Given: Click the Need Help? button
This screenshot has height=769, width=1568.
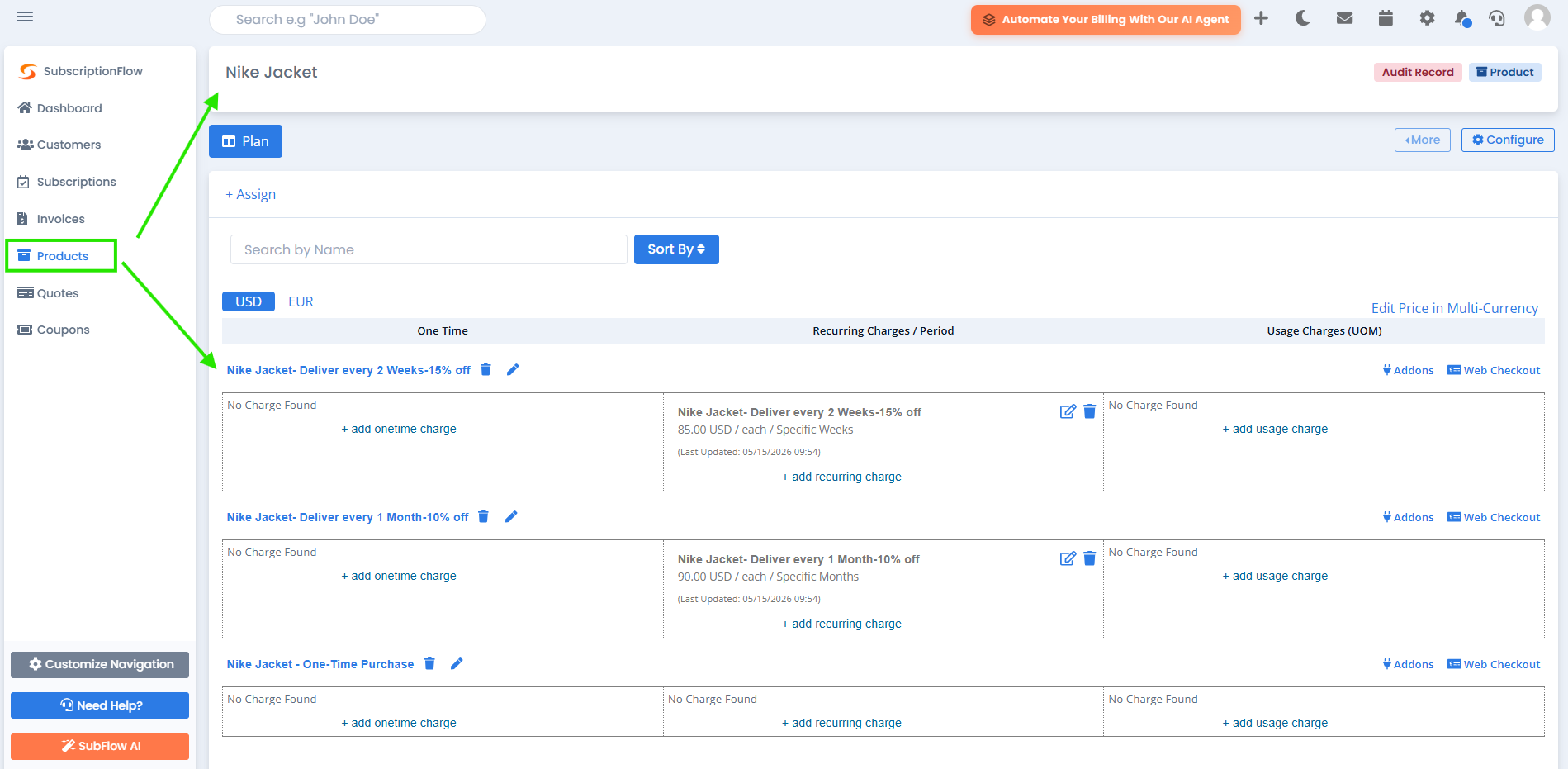Looking at the screenshot, I should coord(100,705).
